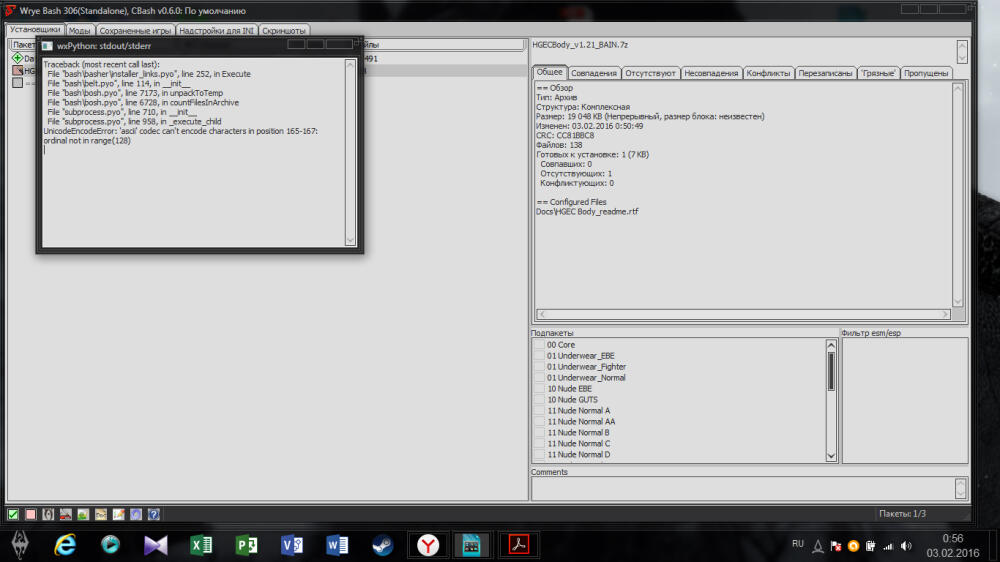Select the Общее info tab

[549, 72]
